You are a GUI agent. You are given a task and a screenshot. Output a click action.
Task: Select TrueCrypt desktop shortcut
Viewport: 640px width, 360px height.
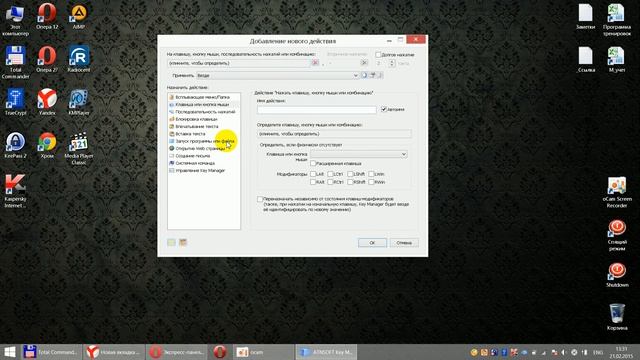coord(15,102)
